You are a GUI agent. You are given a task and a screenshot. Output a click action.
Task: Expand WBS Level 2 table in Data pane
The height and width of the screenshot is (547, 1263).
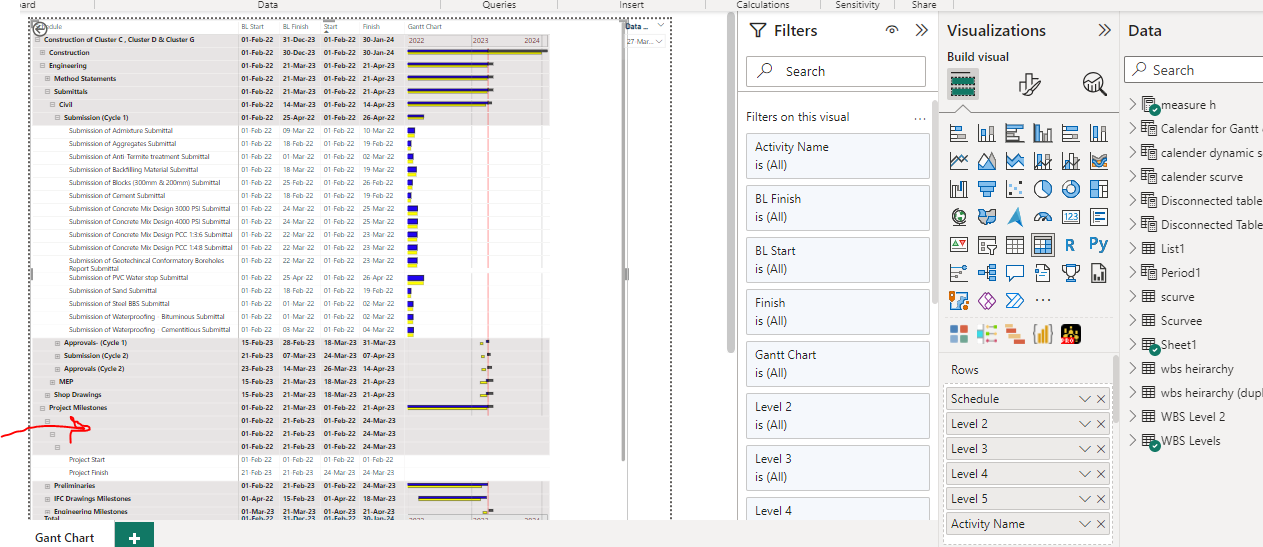1133,417
